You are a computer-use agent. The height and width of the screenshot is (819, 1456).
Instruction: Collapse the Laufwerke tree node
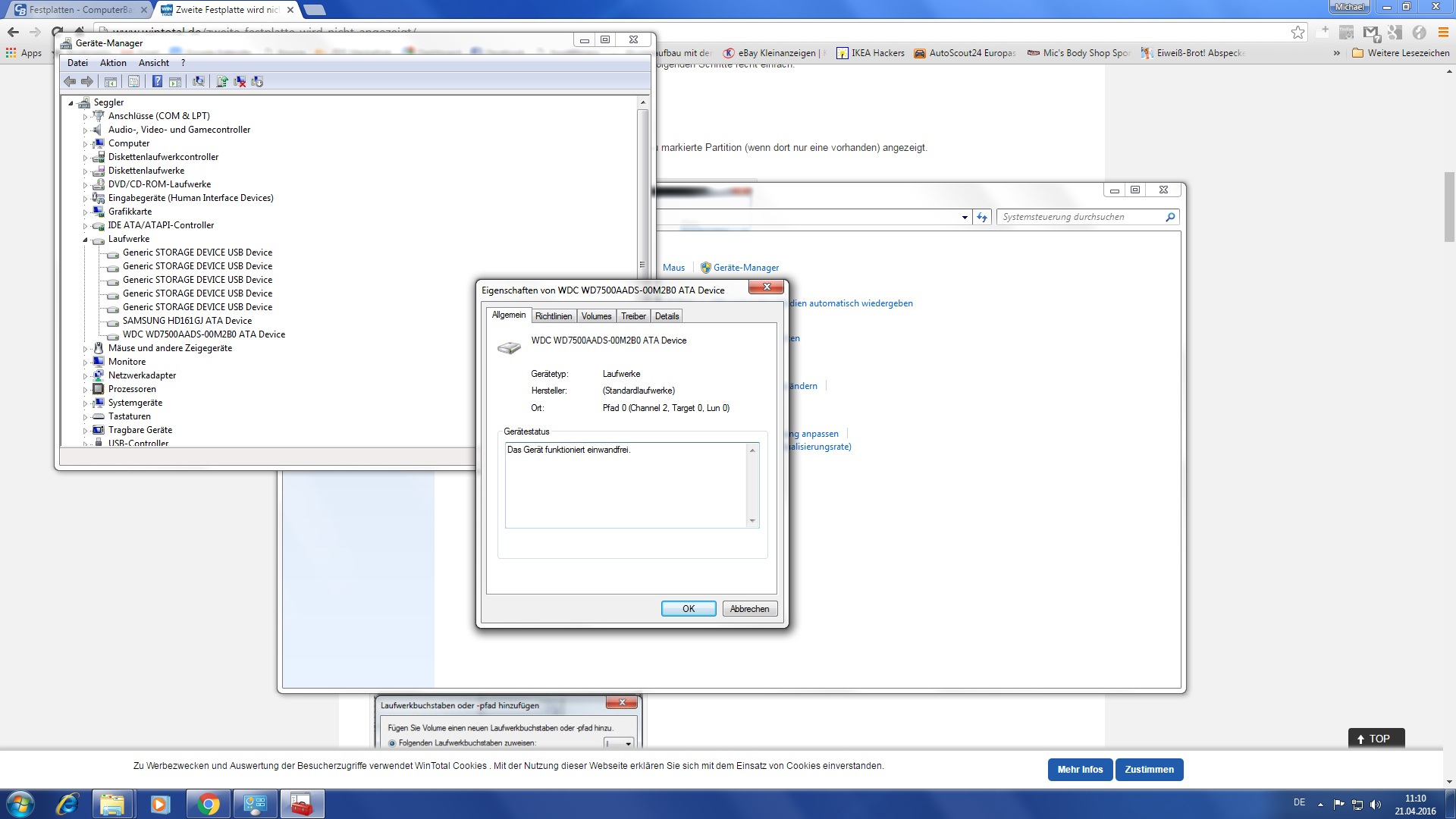[85, 240]
